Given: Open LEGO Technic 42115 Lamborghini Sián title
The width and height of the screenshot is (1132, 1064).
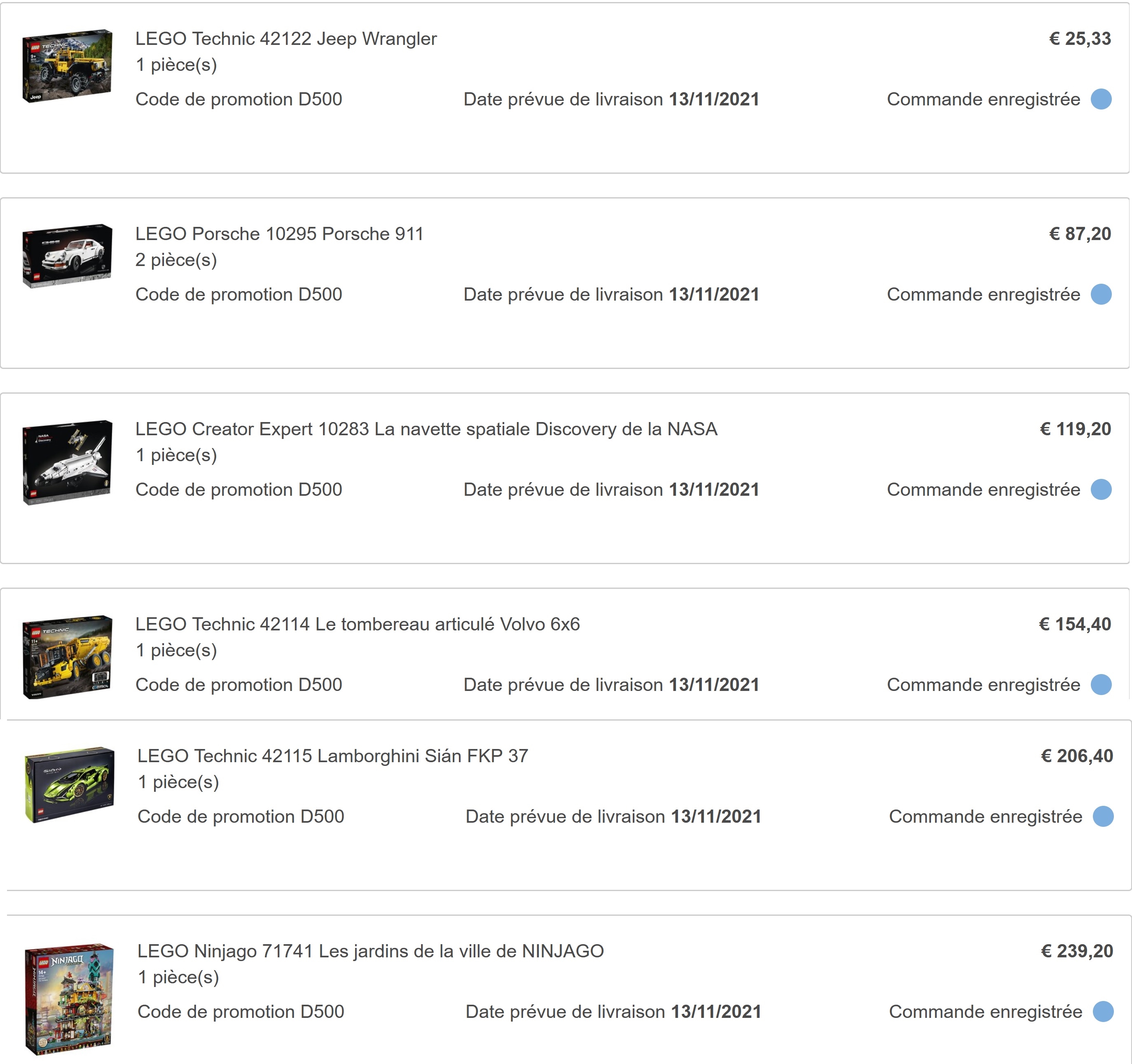Looking at the screenshot, I should 333,756.
